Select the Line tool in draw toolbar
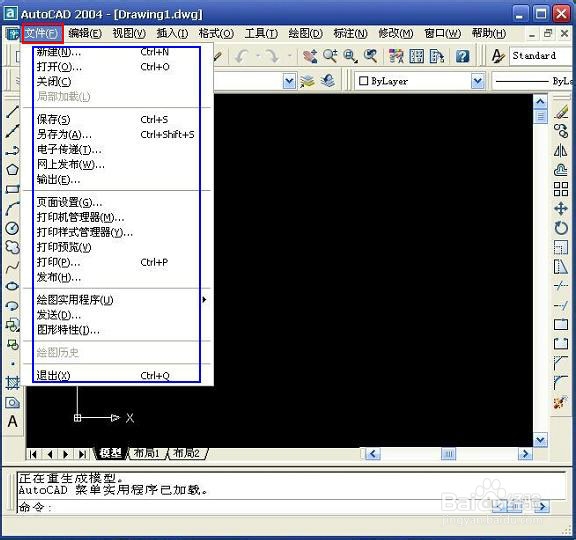 pos(12,111)
